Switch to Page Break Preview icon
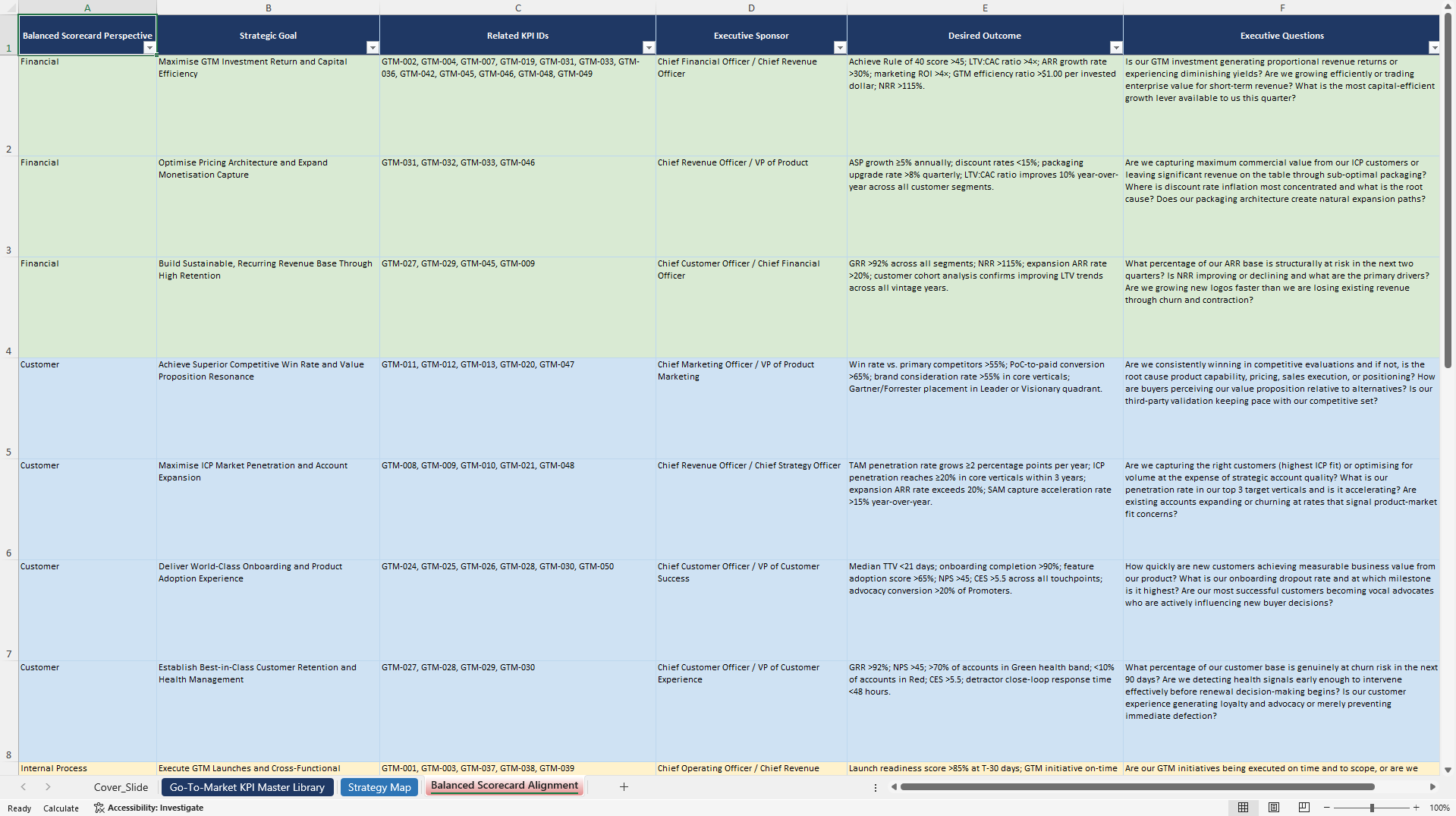The image size is (1456, 816). tap(1304, 808)
